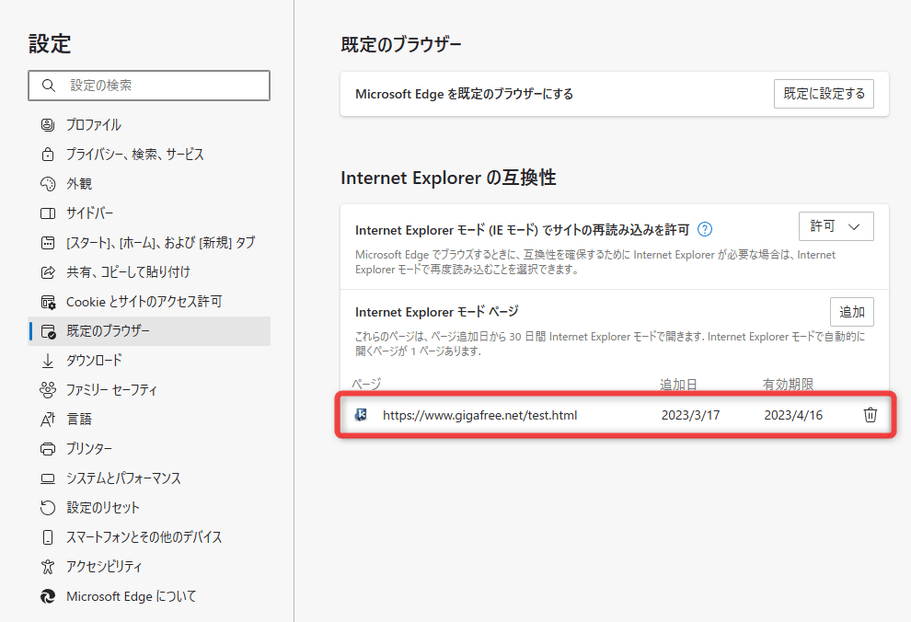Go to ダウンロード settings

point(94,361)
